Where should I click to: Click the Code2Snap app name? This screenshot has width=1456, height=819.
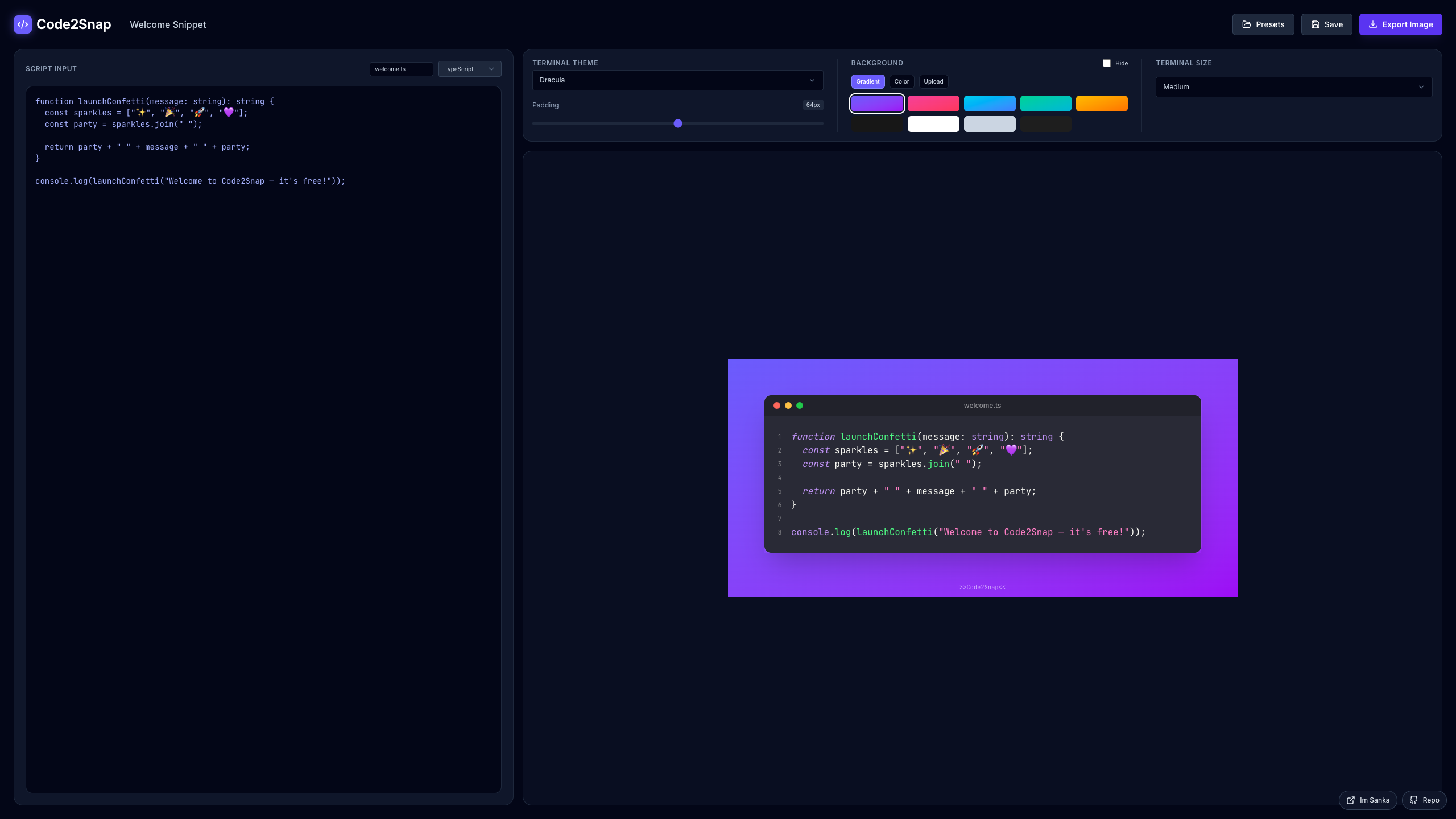point(74,24)
